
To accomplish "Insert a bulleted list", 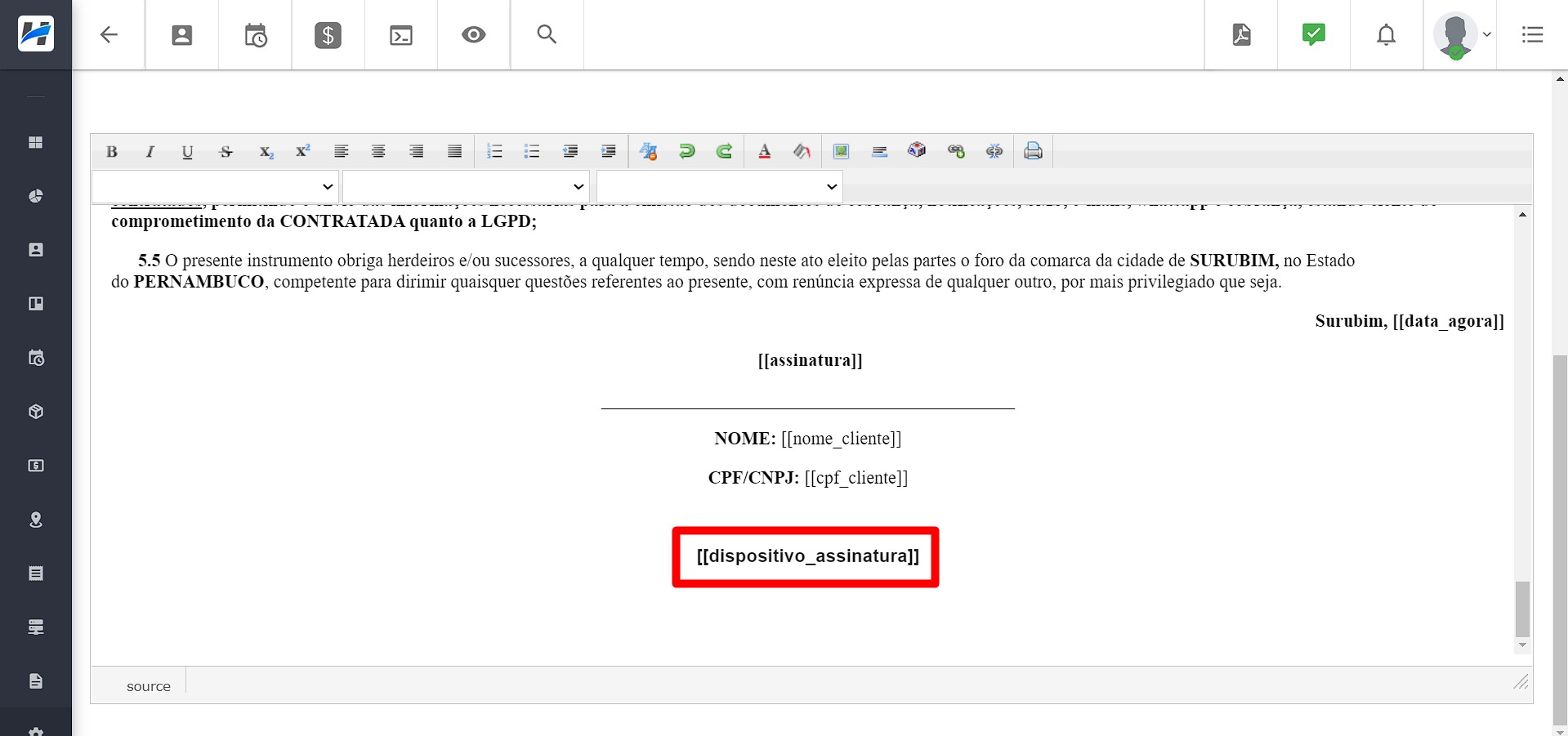I will coord(532,152).
